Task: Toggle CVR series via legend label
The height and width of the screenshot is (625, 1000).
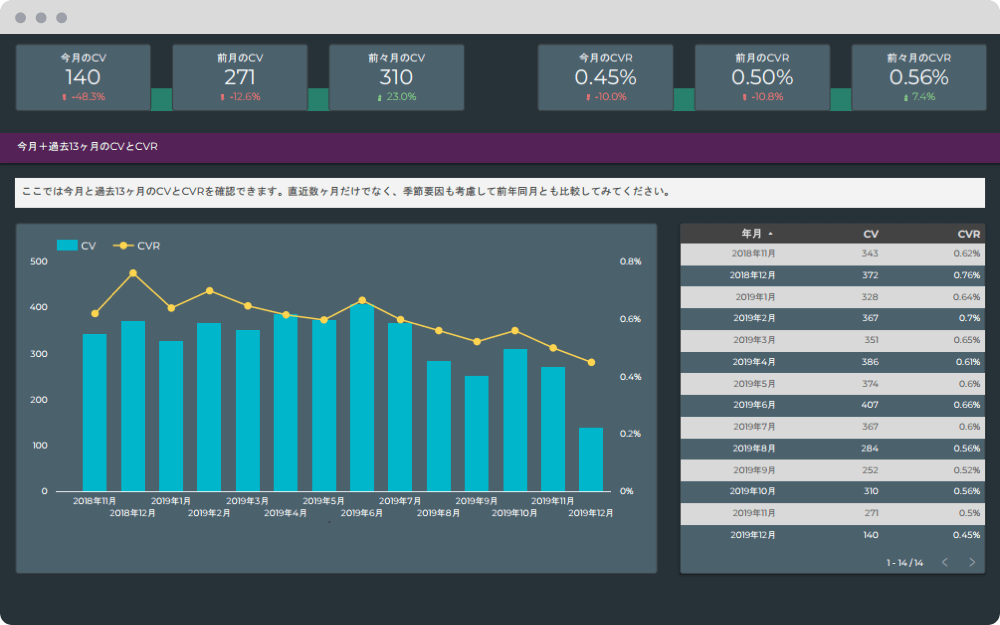Action: click(x=148, y=245)
